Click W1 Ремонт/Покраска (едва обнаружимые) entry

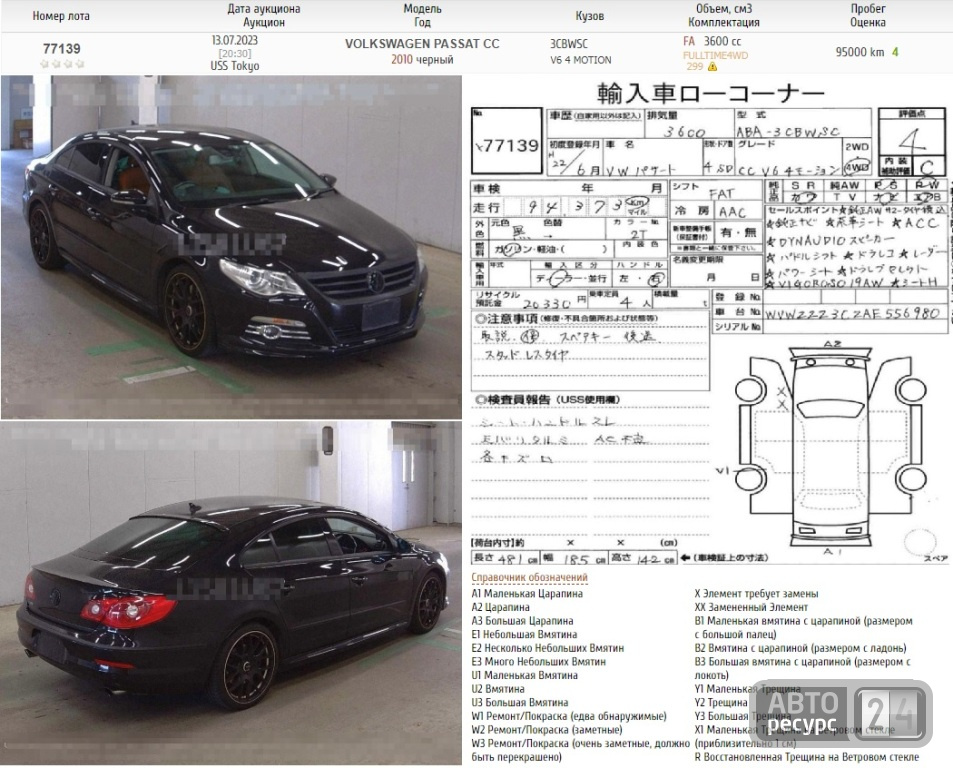(569, 716)
